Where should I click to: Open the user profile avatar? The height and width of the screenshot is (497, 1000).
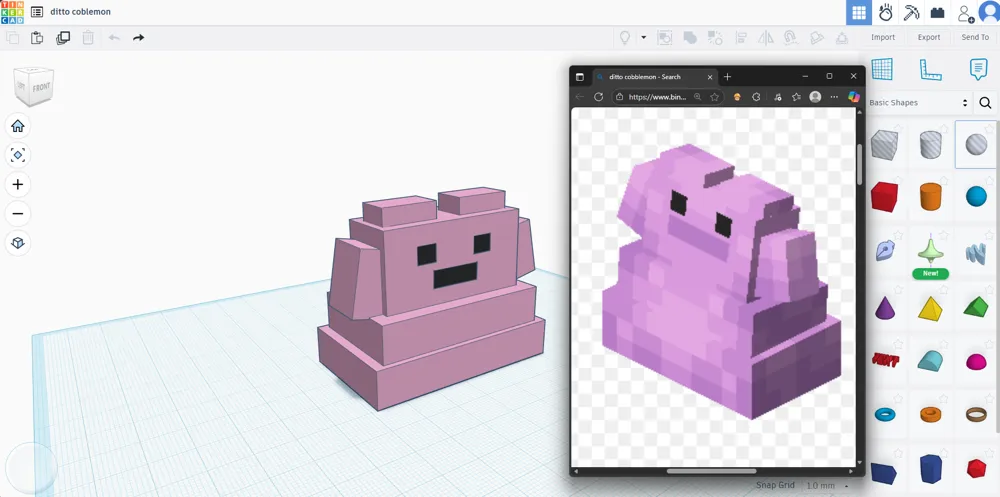[990, 12]
